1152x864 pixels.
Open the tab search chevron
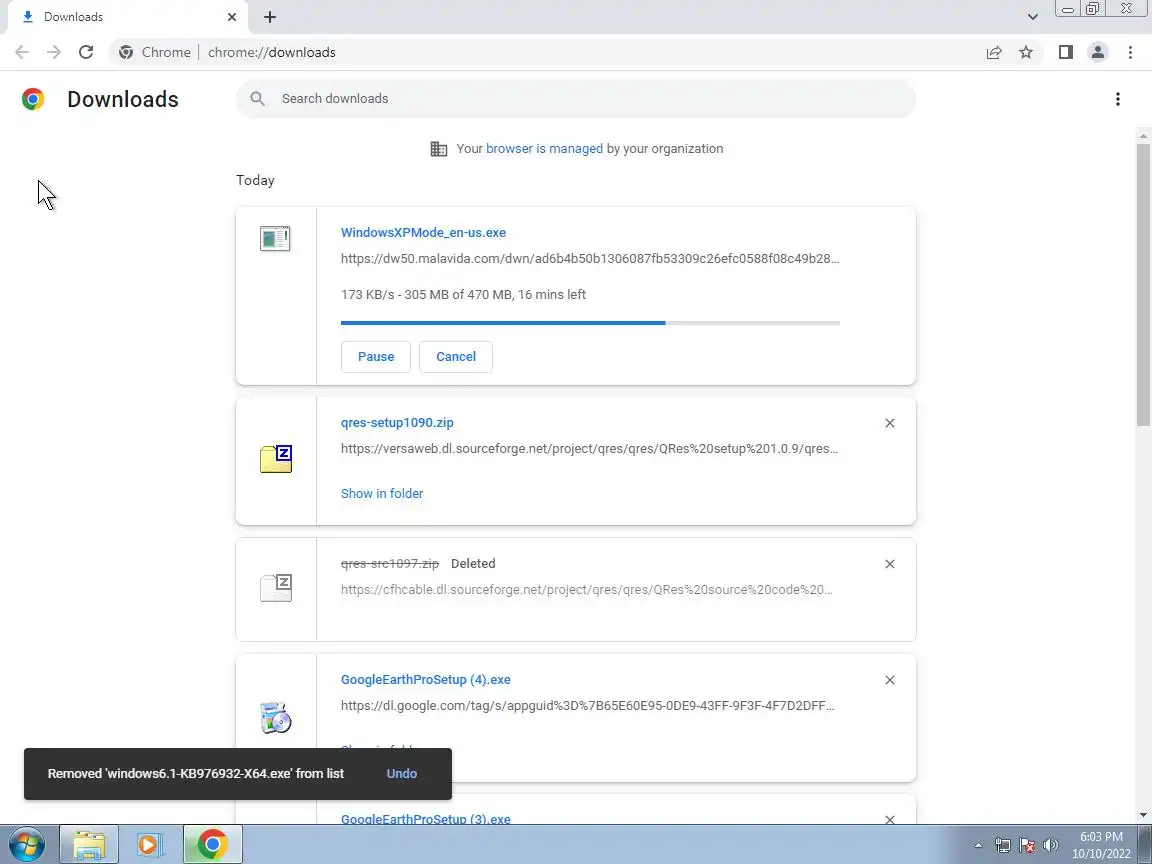(1032, 17)
